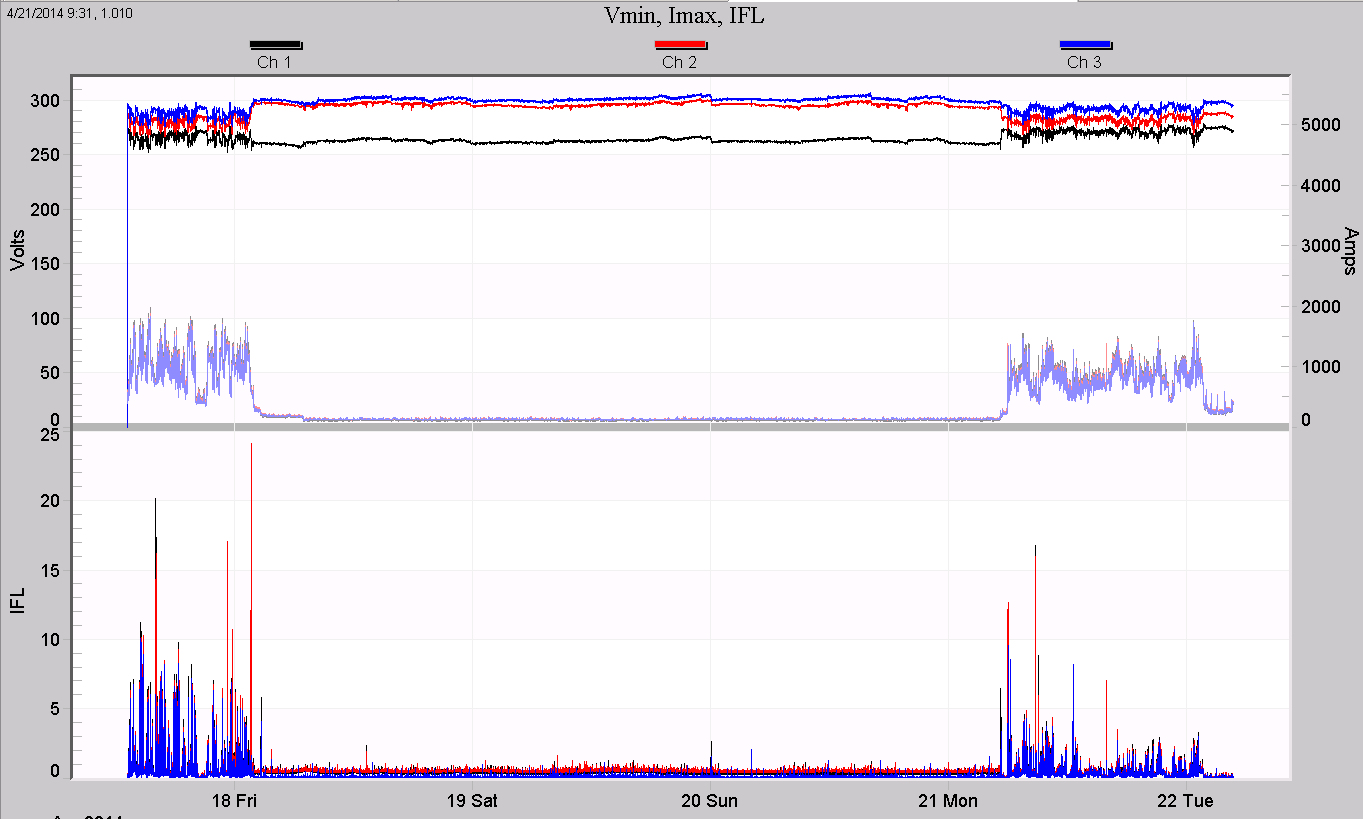This screenshot has width=1363, height=819.
Task: Click the Ch 3 legend label
Action: pyautogui.click(x=1085, y=61)
